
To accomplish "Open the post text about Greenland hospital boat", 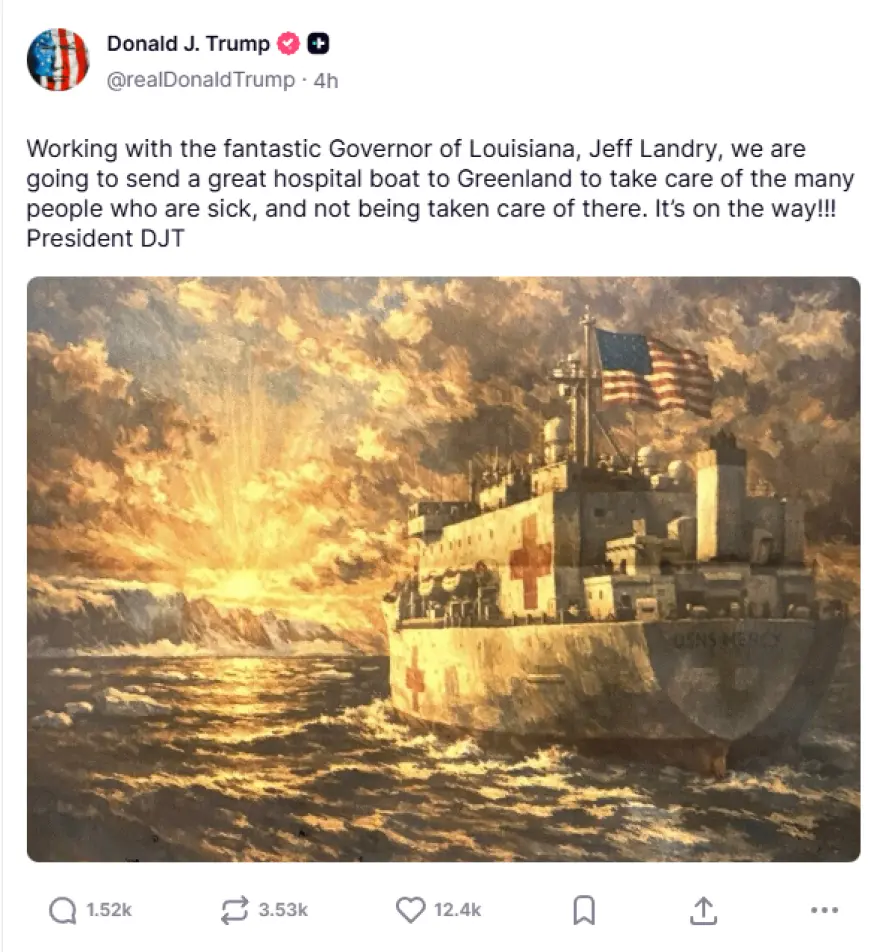I will point(440,178).
